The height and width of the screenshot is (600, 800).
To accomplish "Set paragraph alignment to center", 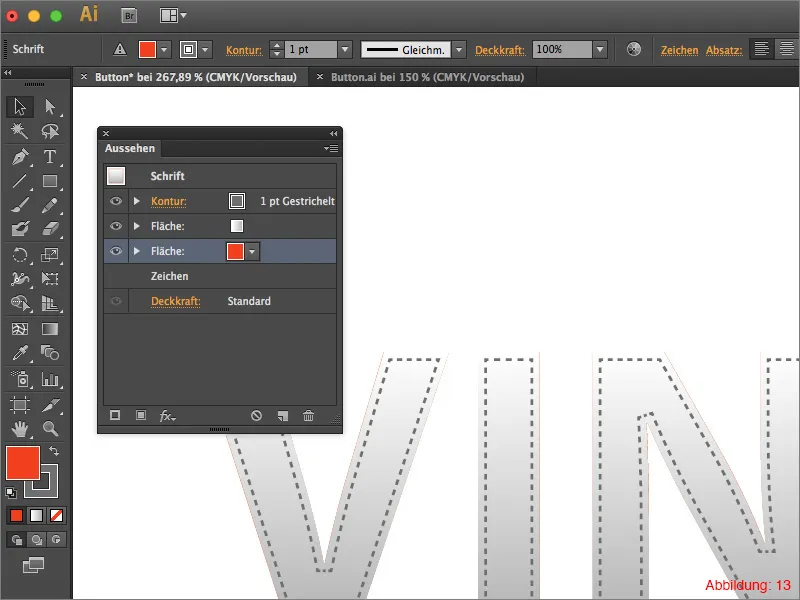I will (787, 49).
